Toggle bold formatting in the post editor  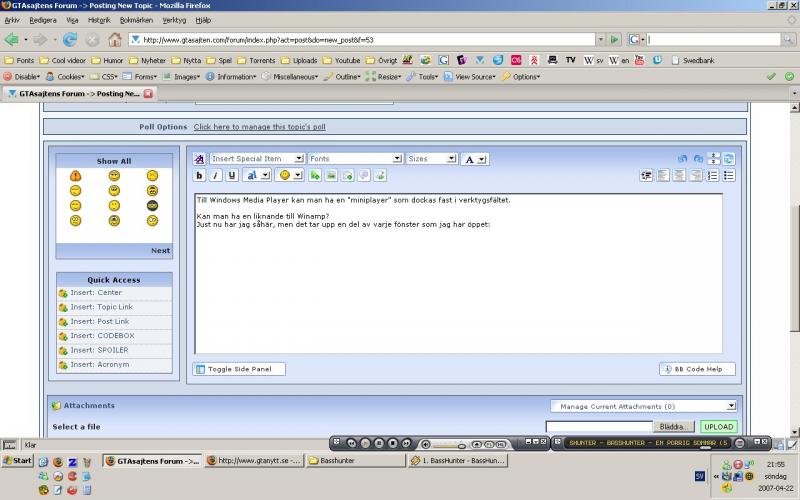click(x=199, y=176)
